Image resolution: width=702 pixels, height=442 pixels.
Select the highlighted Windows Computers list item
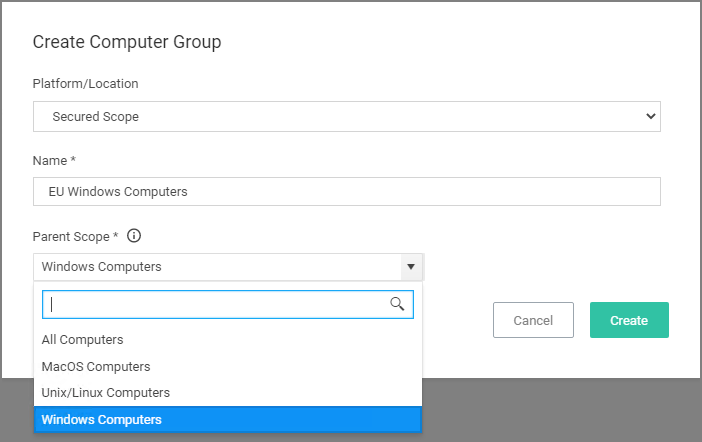(102, 420)
